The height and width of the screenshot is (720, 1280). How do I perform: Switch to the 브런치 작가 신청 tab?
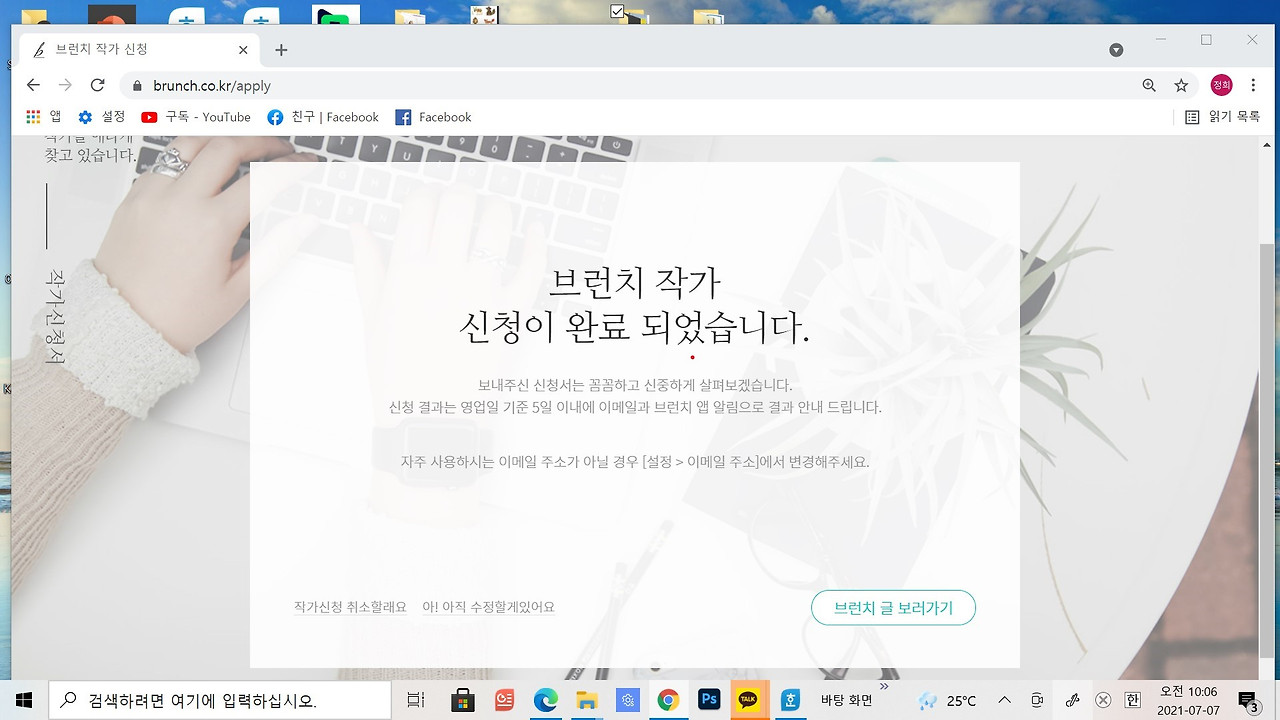click(130, 48)
